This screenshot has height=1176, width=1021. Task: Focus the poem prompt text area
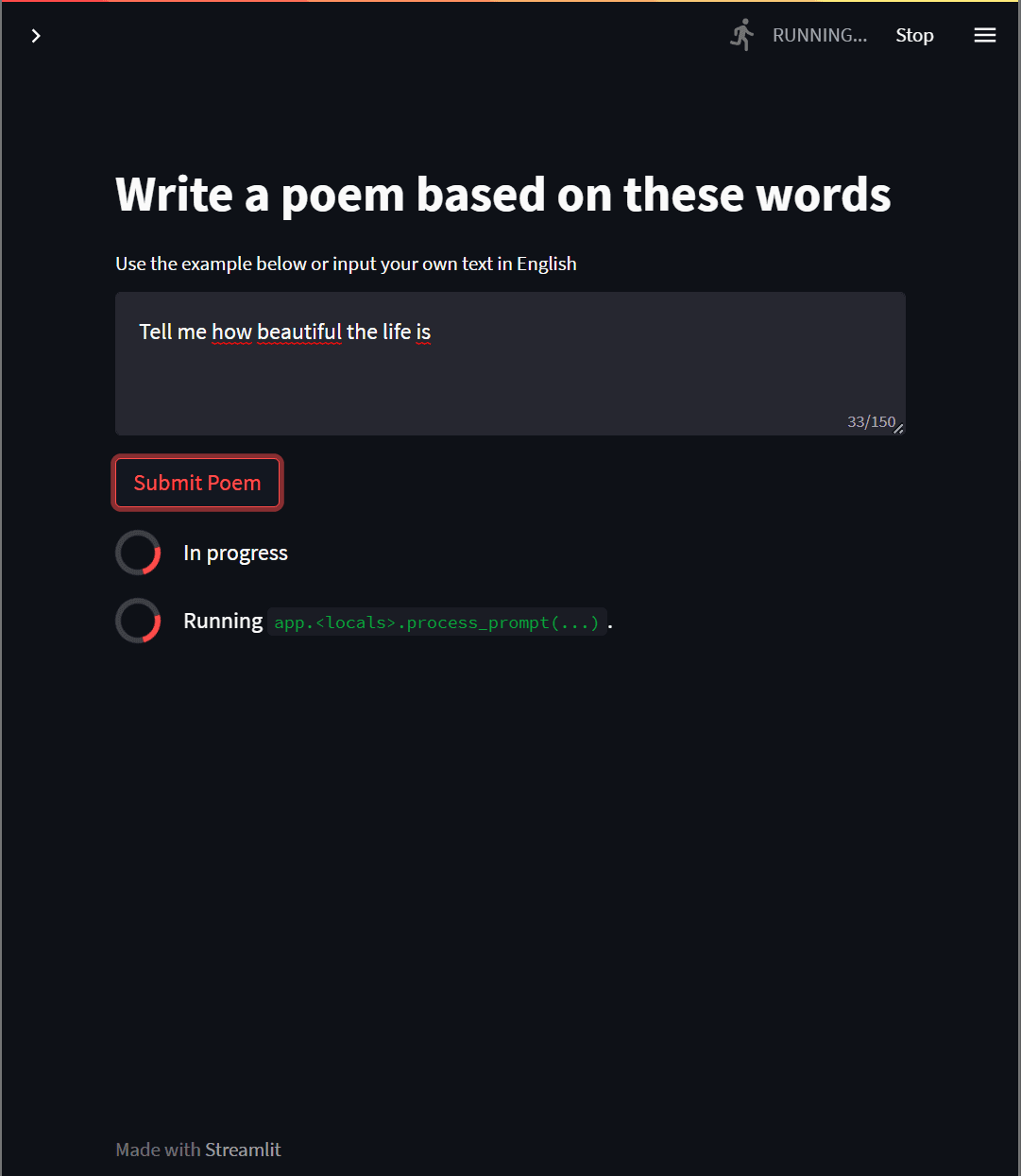(510, 364)
